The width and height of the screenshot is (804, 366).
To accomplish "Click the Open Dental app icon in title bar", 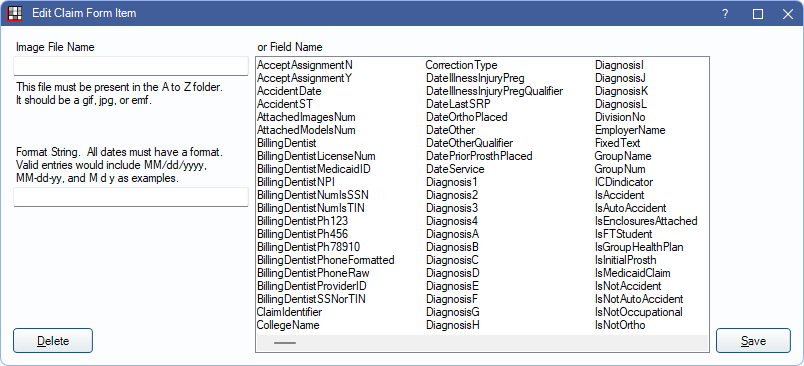I will click(15, 13).
